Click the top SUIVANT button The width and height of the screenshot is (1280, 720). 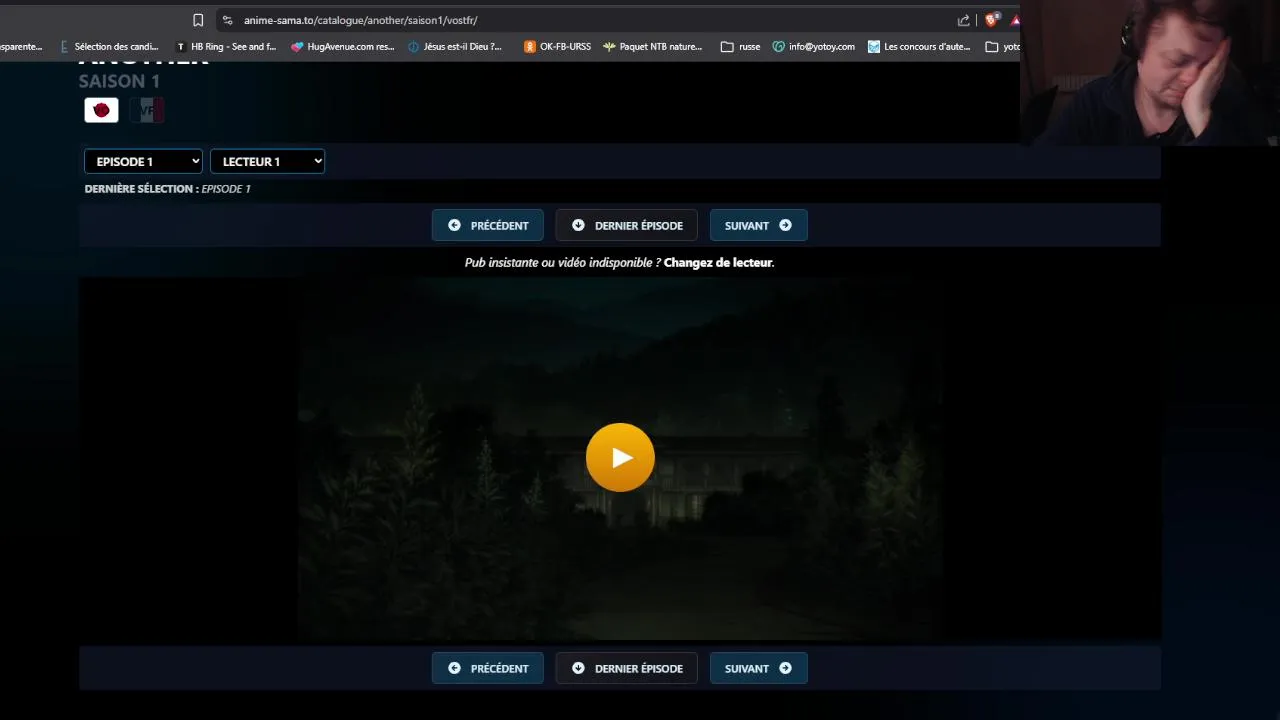(758, 225)
